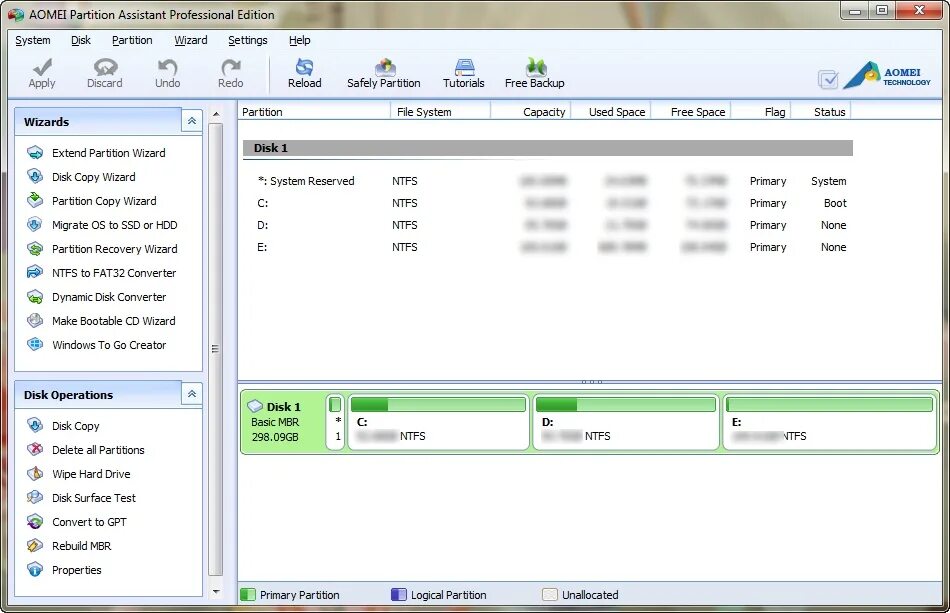Click the sidebar vertical scrollbar thumb

click(x=216, y=349)
